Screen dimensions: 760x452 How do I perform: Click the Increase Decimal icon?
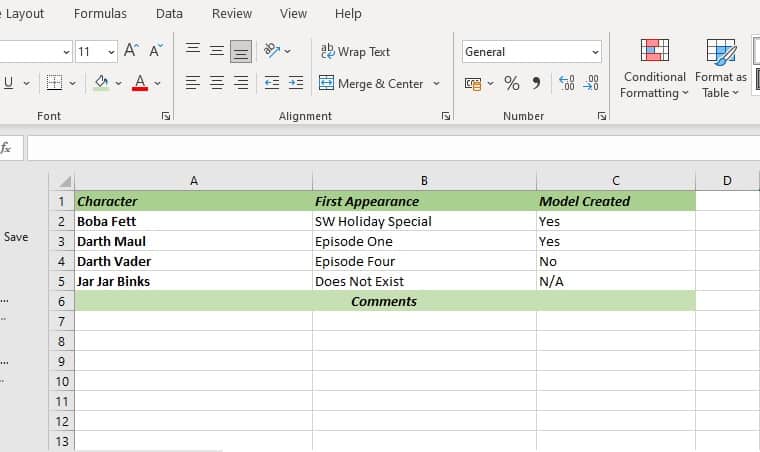pos(566,84)
